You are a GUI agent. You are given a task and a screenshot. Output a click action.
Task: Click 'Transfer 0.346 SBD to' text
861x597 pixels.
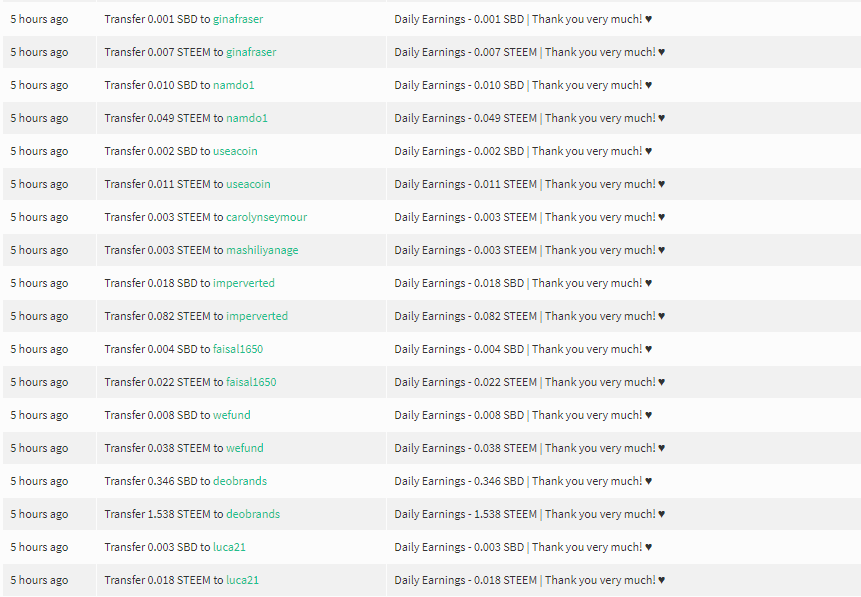coord(157,481)
